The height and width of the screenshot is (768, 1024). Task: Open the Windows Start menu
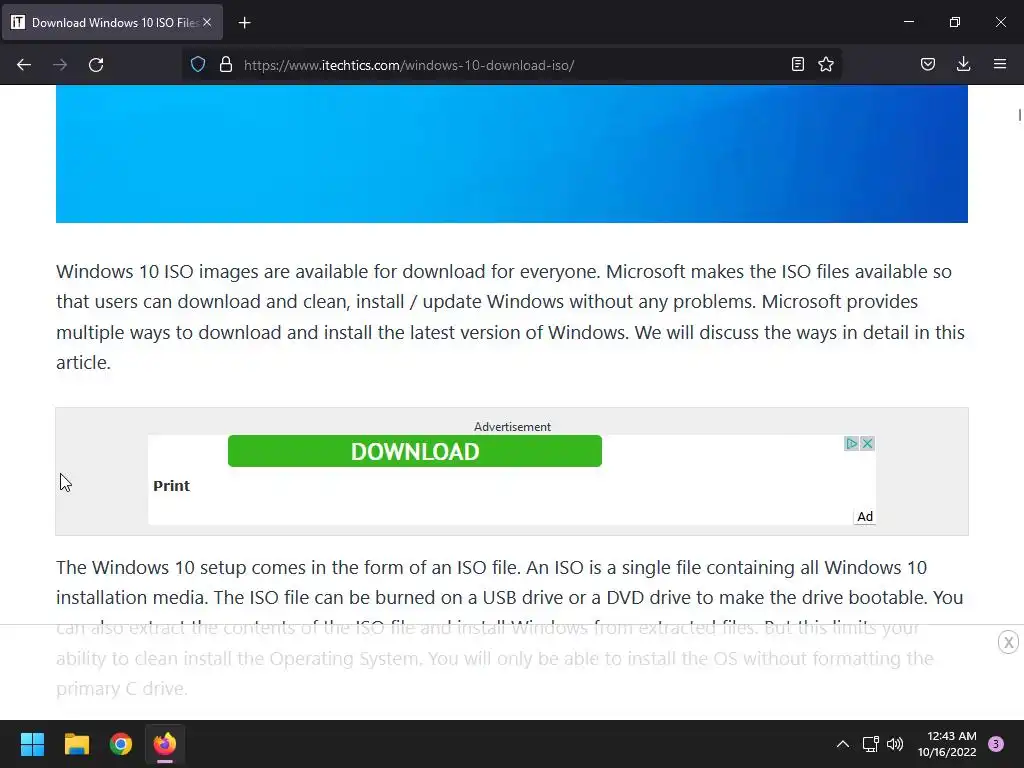tap(32, 744)
